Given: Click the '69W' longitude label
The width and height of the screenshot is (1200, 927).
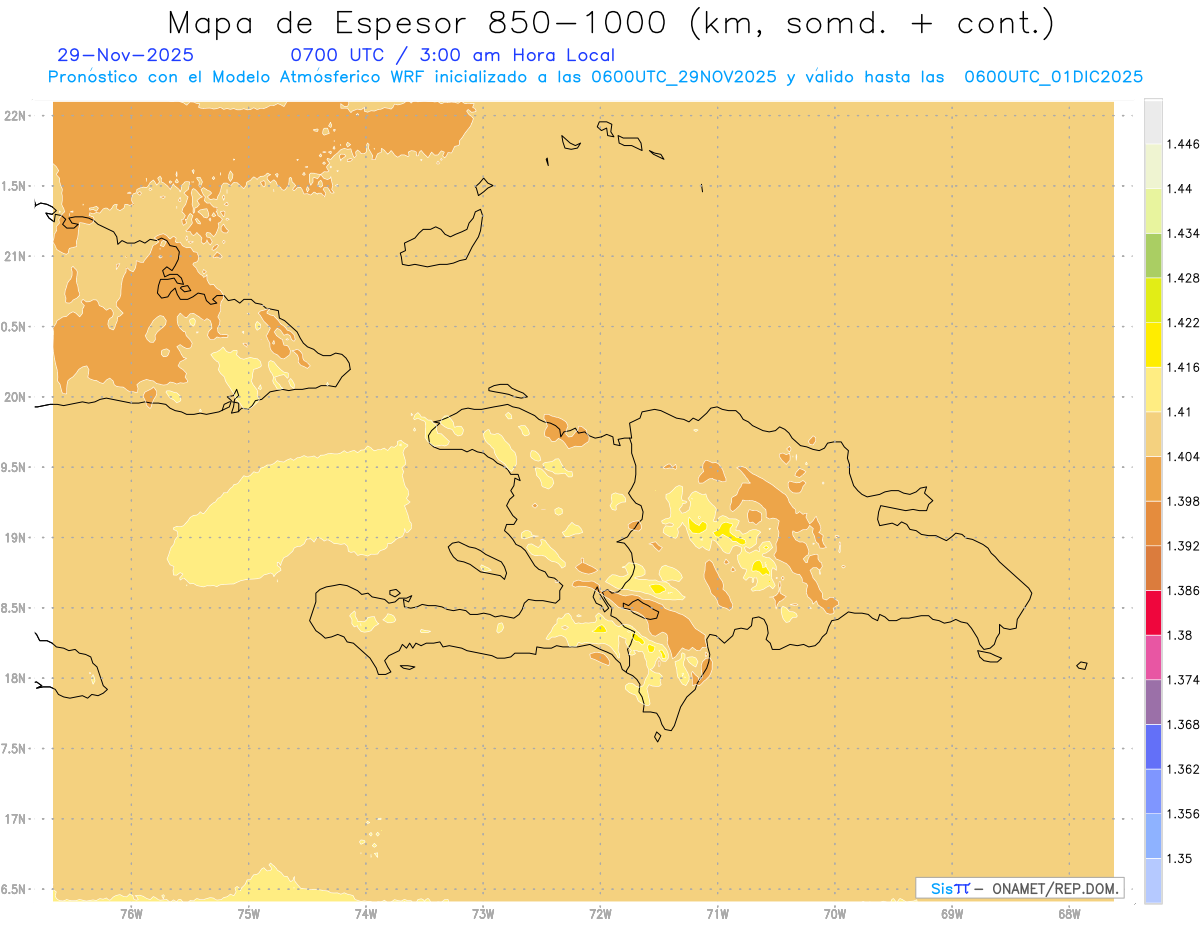Looking at the screenshot, I should pyautogui.click(x=952, y=914).
